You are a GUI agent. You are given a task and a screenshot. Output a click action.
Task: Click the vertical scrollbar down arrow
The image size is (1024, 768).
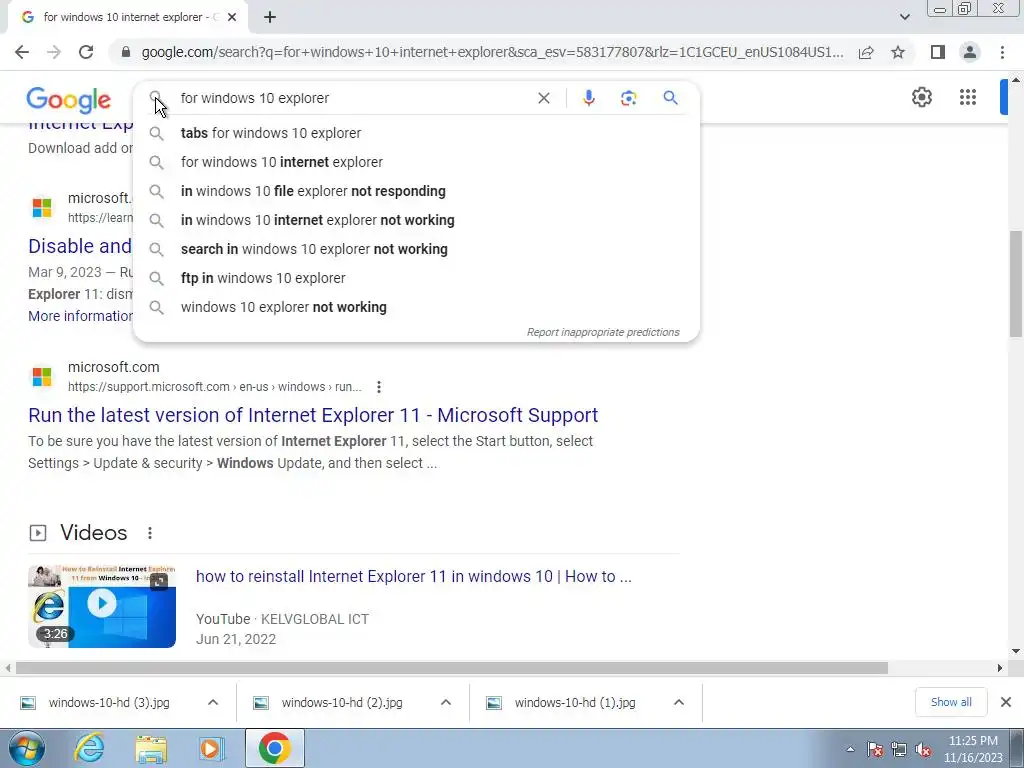click(1016, 651)
